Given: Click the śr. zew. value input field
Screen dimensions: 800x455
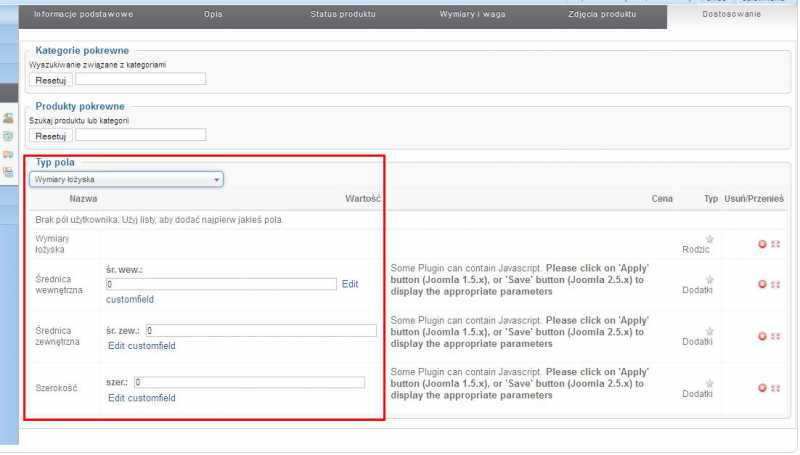Looking at the screenshot, I should 261,330.
